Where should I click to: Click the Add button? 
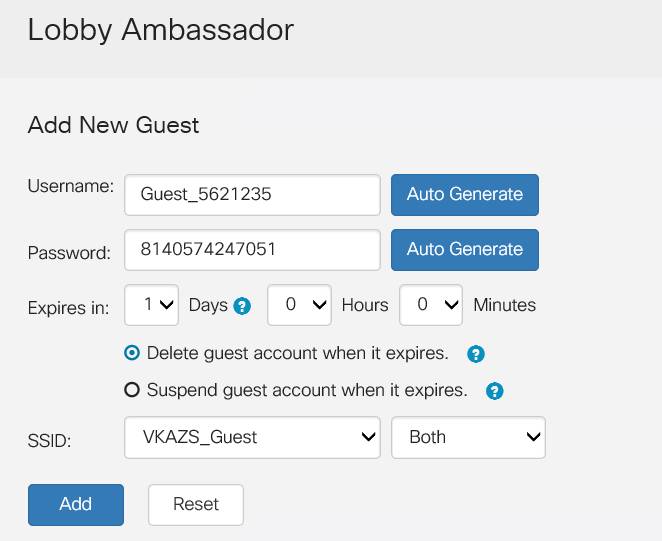click(76, 505)
